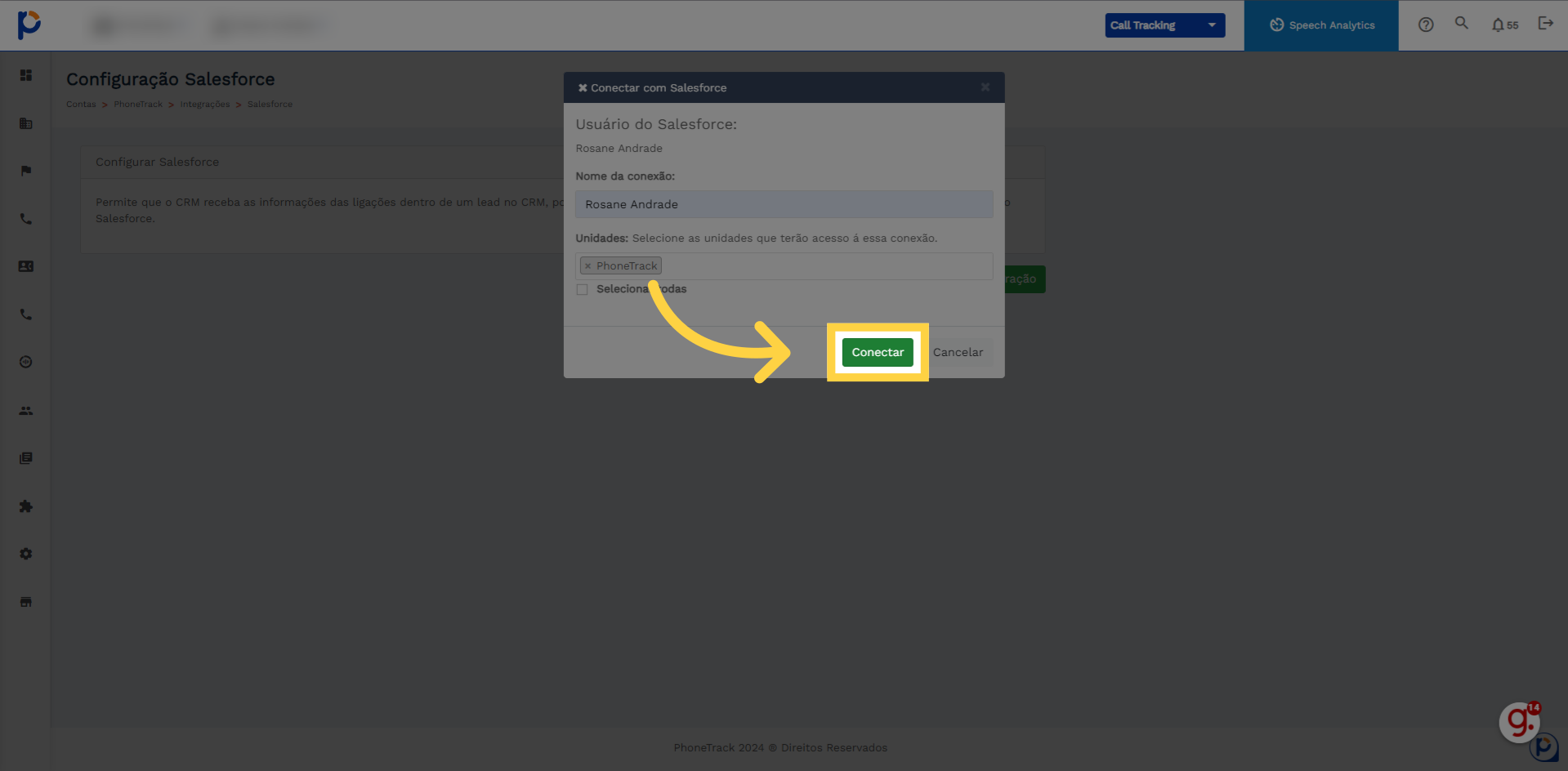Viewport: 1568px width, 771px height.
Task: Open the Guidde g widget icon
Action: coord(1520,722)
